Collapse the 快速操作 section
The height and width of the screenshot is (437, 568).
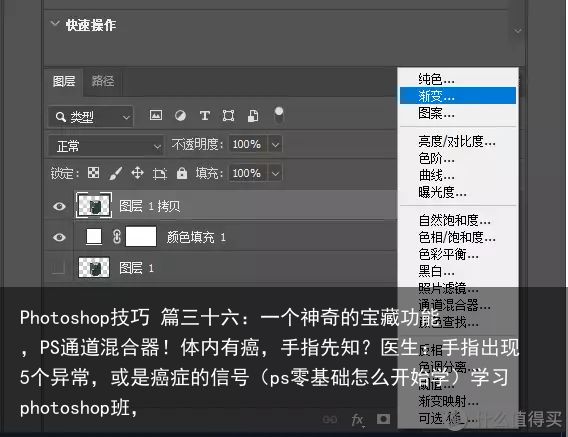[x=55, y=24]
